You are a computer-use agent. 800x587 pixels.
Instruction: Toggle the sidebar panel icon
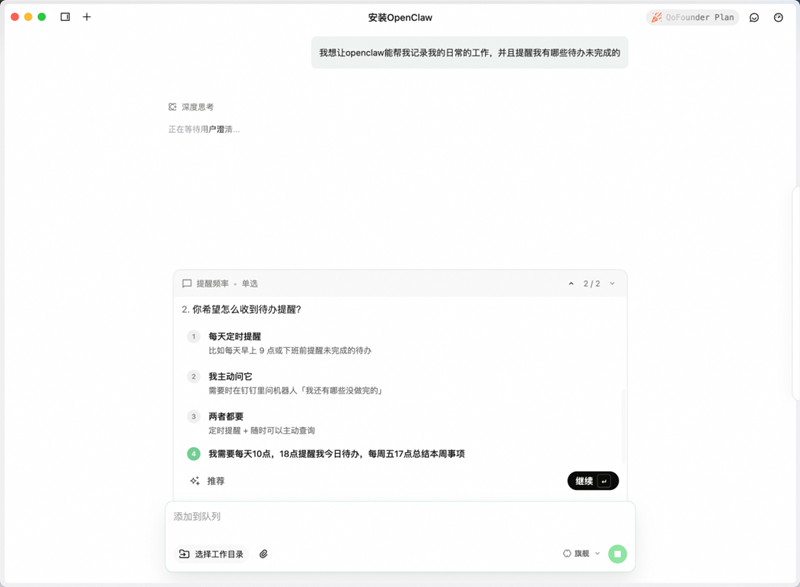[x=65, y=17]
